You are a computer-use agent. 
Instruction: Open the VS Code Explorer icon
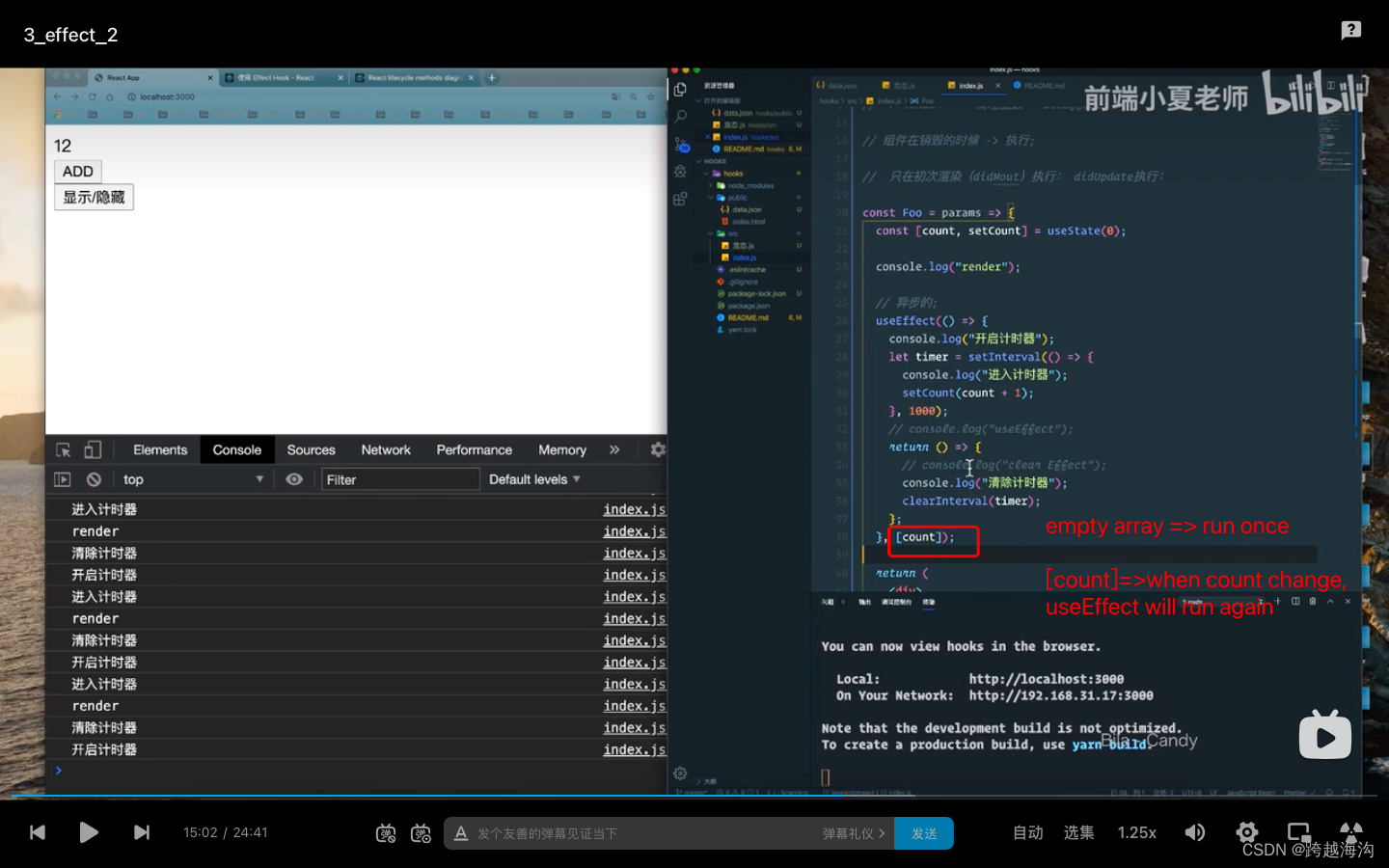[680, 90]
